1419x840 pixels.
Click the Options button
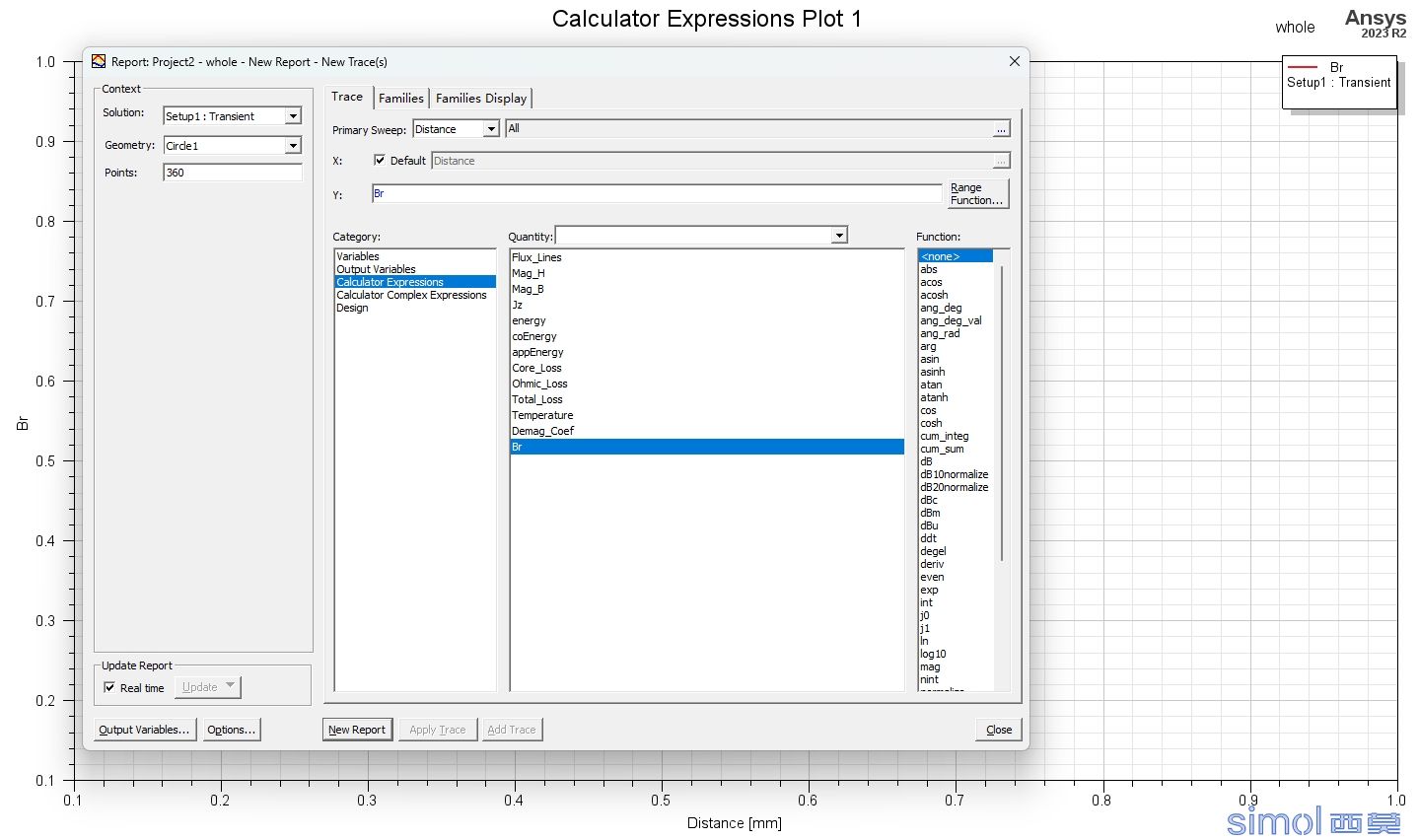[x=232, y=730]
